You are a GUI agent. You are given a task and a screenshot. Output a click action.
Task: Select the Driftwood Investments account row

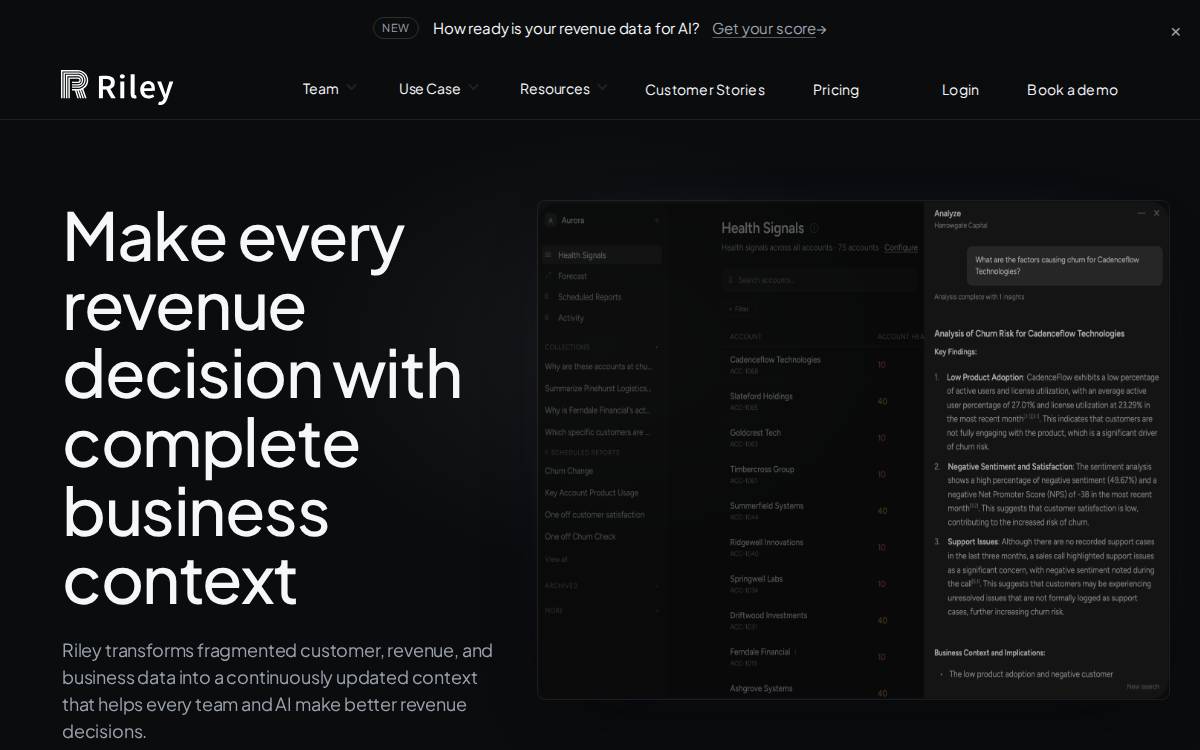pos(822,620)
